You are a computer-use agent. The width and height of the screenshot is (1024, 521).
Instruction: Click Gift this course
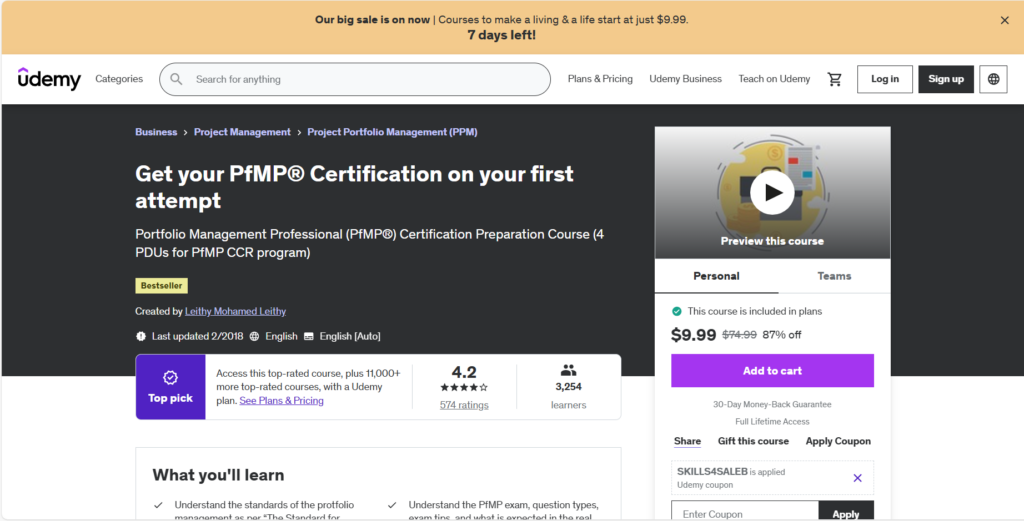point(753,441)
